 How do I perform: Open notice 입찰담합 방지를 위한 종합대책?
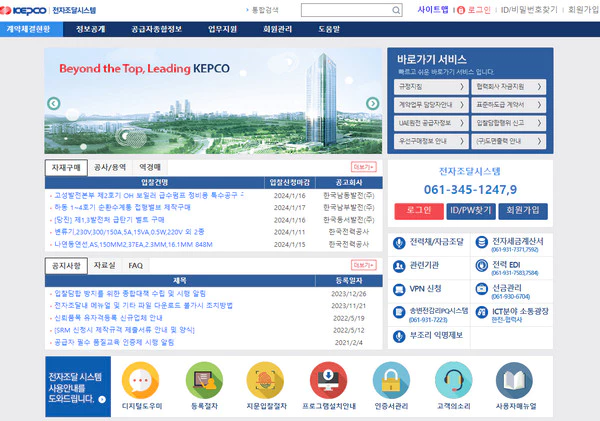coord(130,294)
